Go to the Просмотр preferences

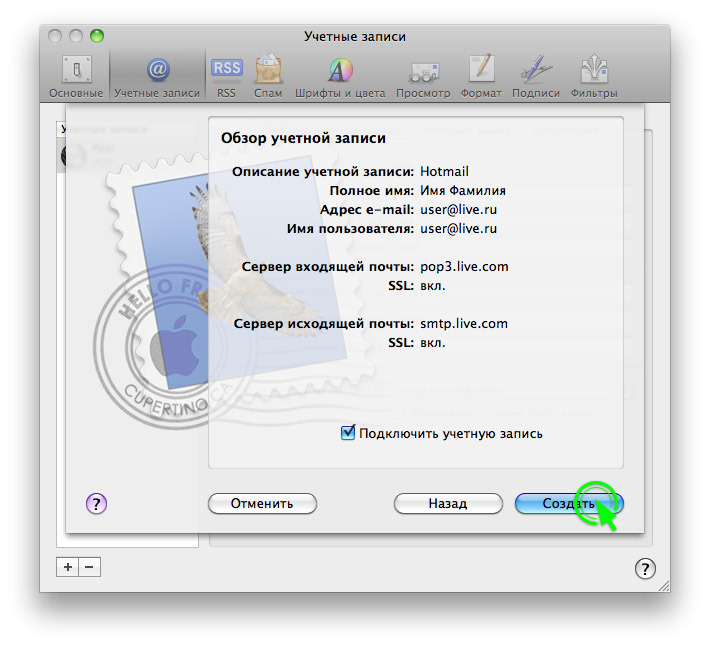[x=423, y=75]
